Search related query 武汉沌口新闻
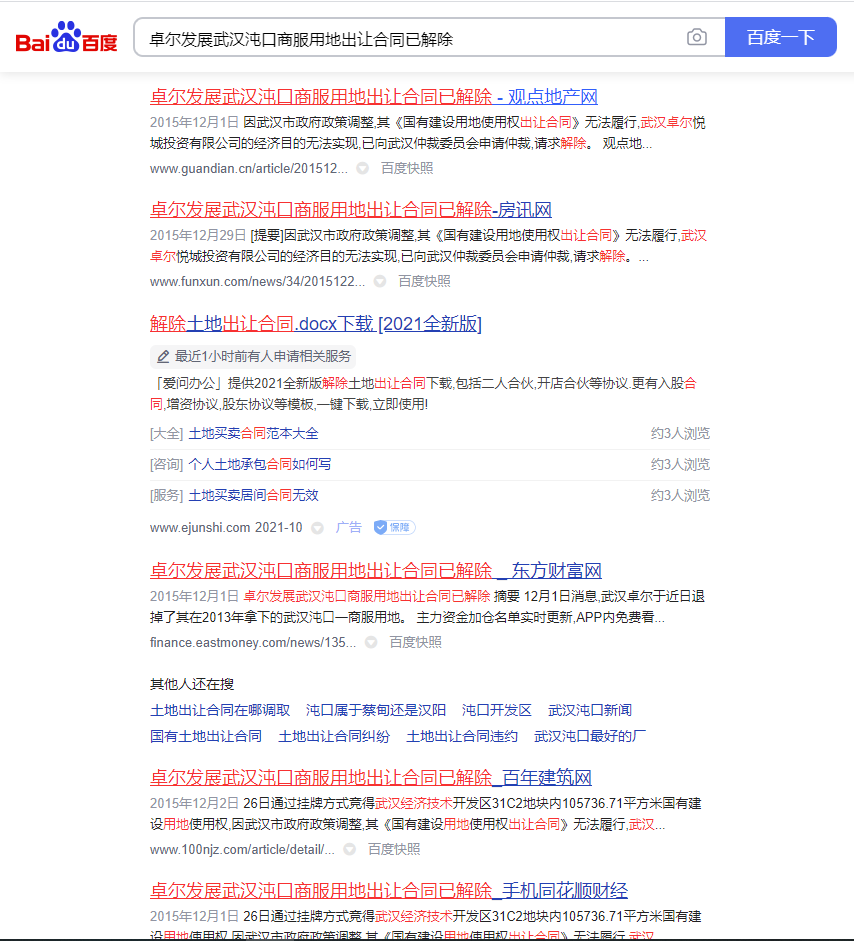 pyautogui.click(x=590, y=711)
